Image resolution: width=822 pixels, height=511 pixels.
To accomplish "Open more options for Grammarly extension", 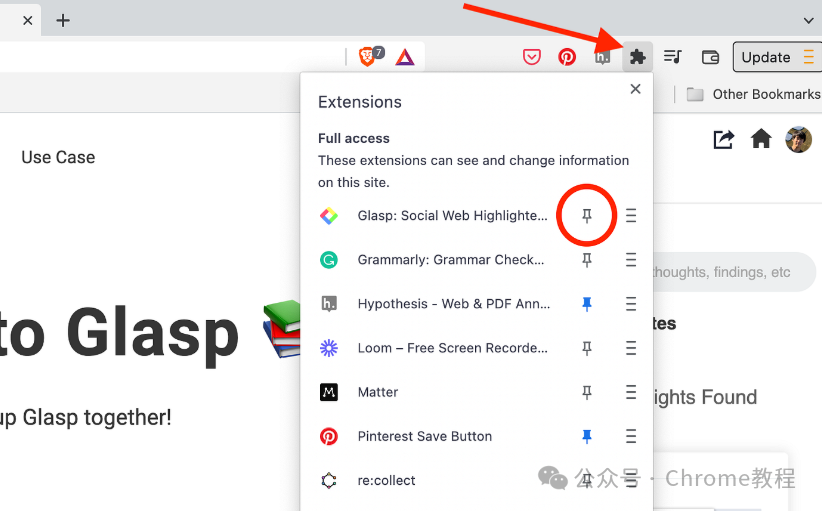I will click(x=631, y=259).
